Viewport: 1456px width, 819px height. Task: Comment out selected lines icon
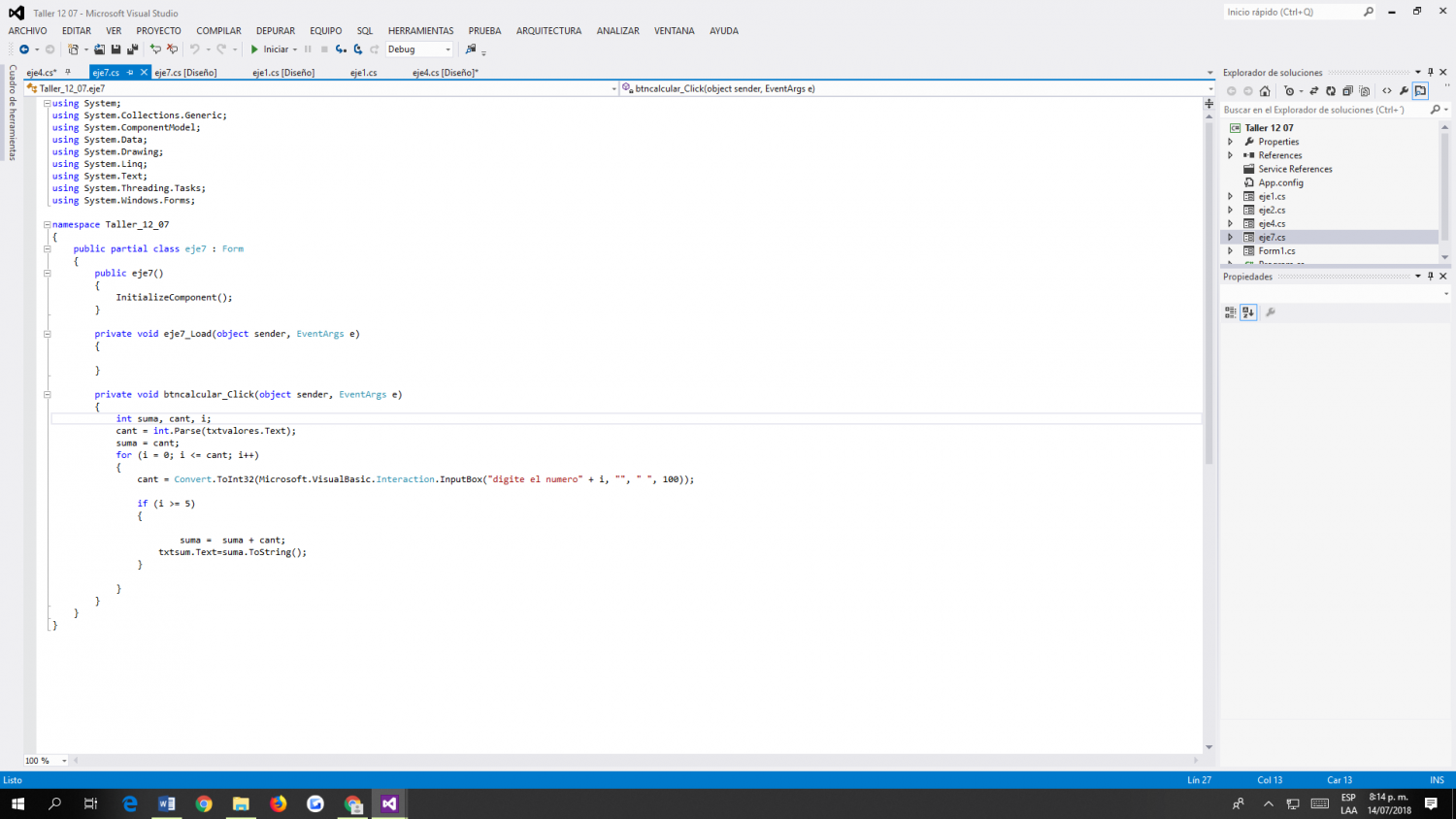[155, 49]
